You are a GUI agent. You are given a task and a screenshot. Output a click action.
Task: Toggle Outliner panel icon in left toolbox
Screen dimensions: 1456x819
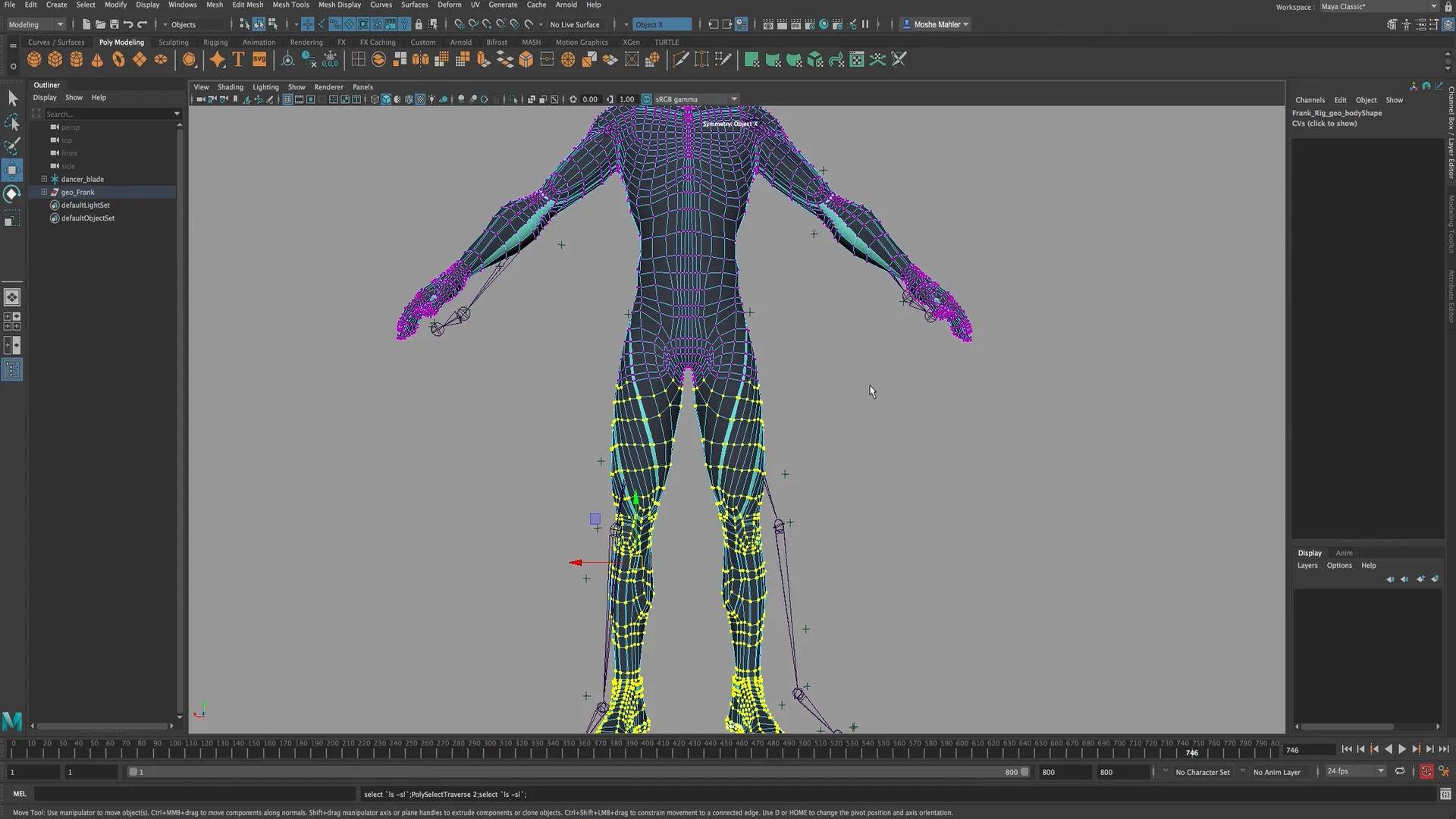(12, 370)
